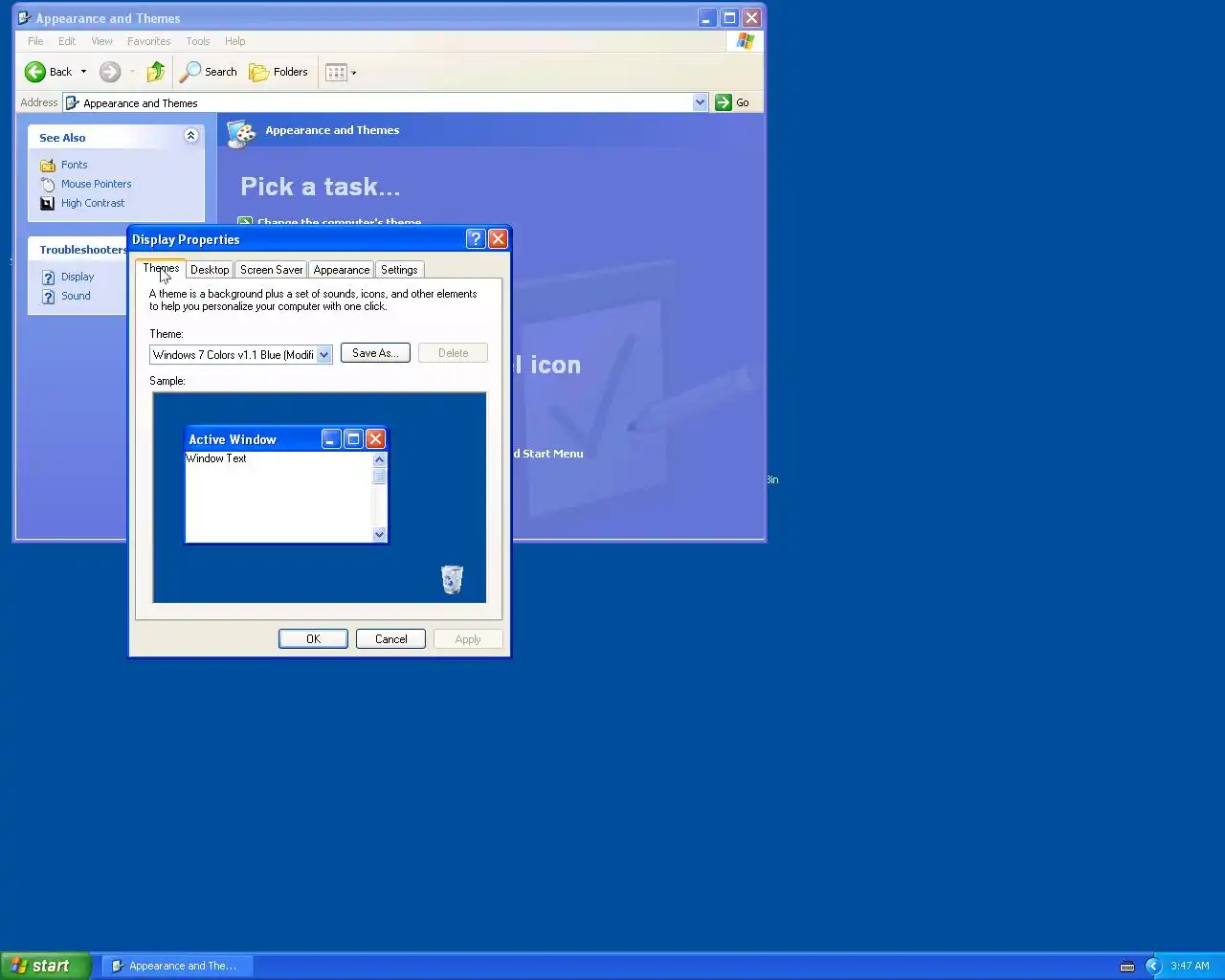This screenshot has width=1225, height=980.
Task: Open the Back button history arrow
Action: 83,72
